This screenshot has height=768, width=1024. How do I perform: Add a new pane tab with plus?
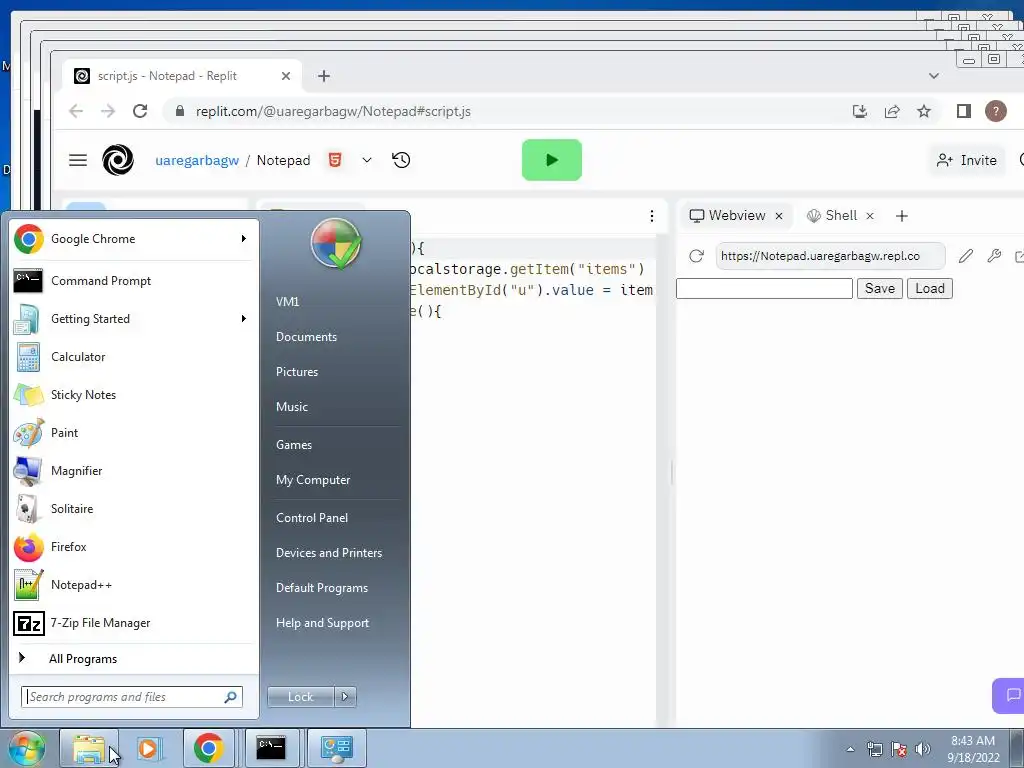(x=902, y=216)
